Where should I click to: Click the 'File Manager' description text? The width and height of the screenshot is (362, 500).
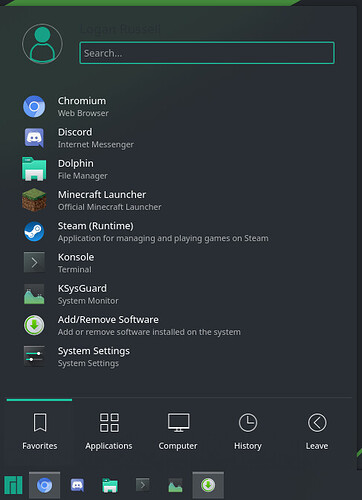point(83,176)
